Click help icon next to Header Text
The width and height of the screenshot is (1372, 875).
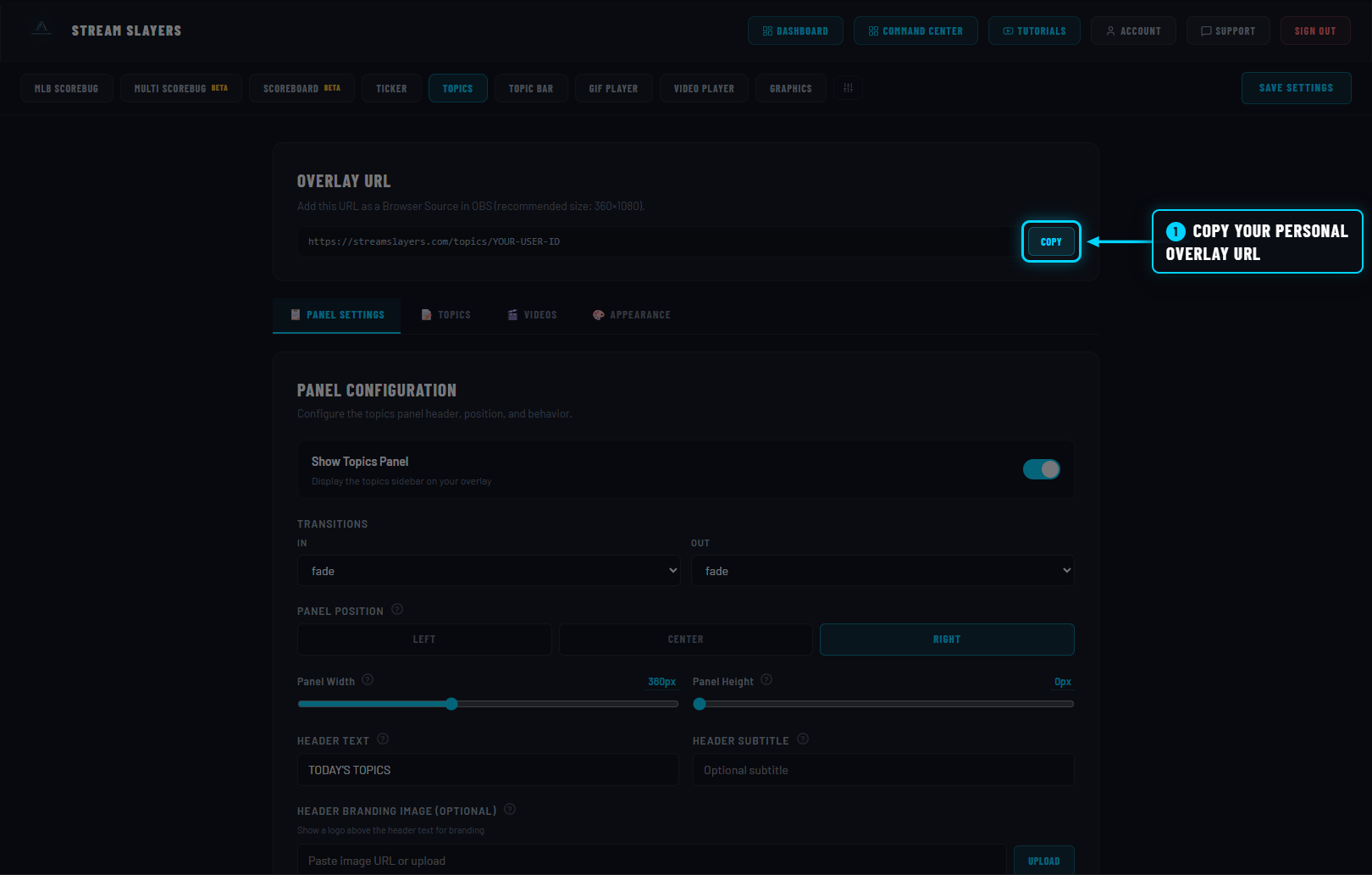click(x=383, y=739)
